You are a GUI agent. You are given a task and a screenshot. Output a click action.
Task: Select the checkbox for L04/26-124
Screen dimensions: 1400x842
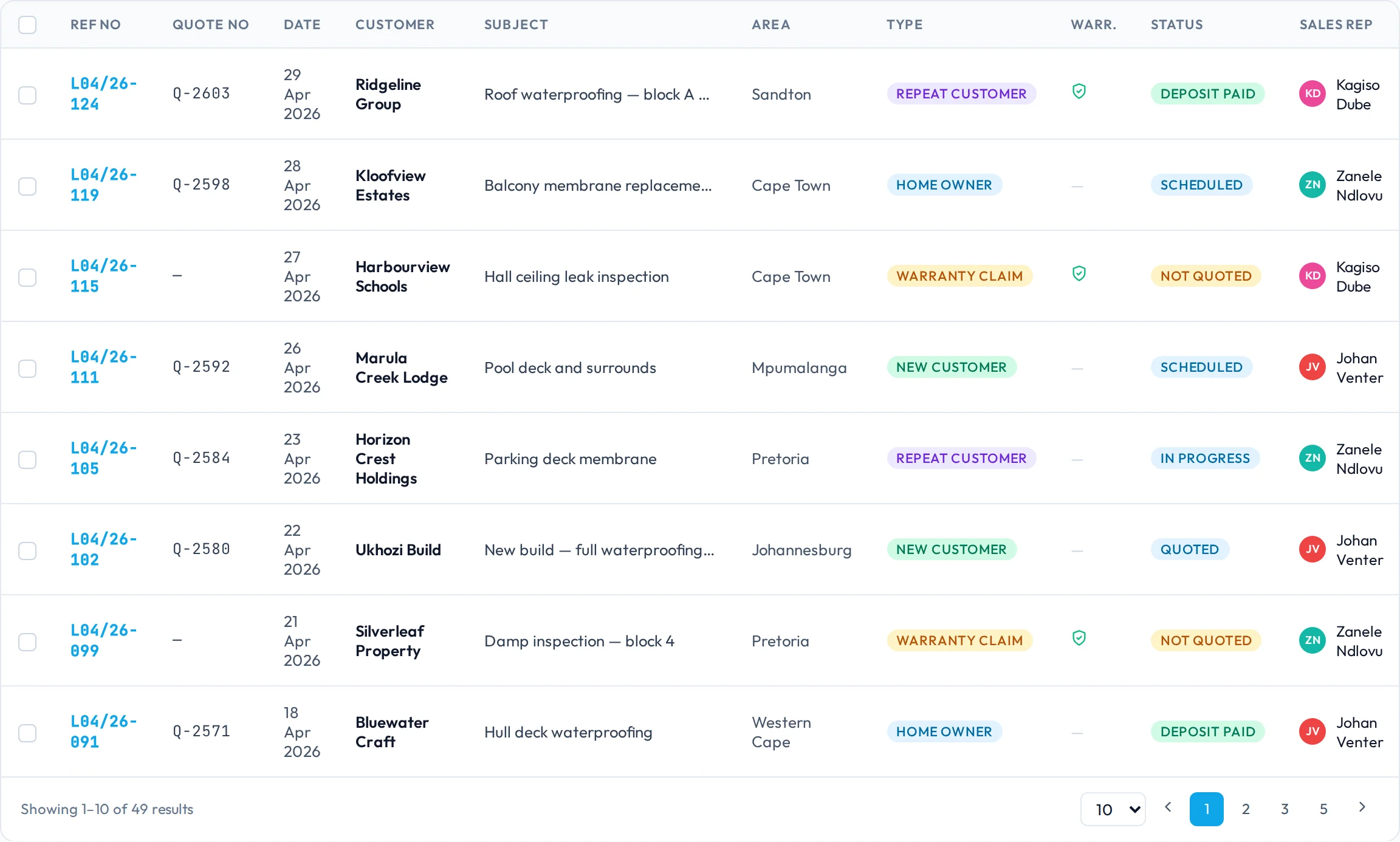click(x=27, y=95)
